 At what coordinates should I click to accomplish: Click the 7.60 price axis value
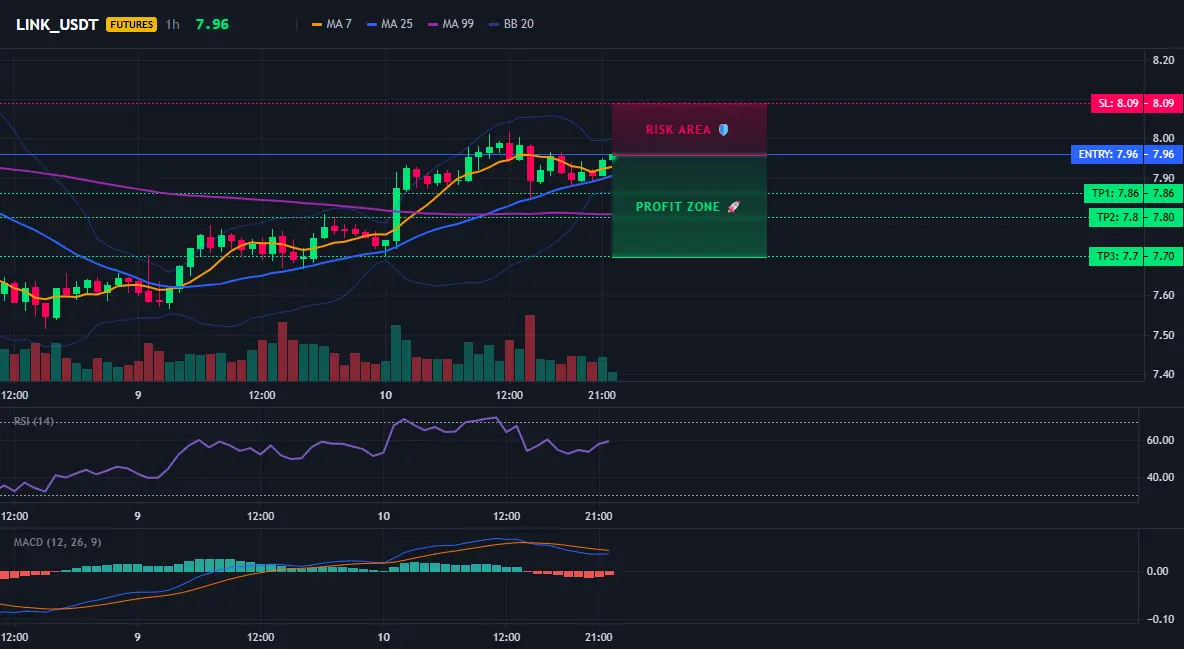pos(1164,295)
